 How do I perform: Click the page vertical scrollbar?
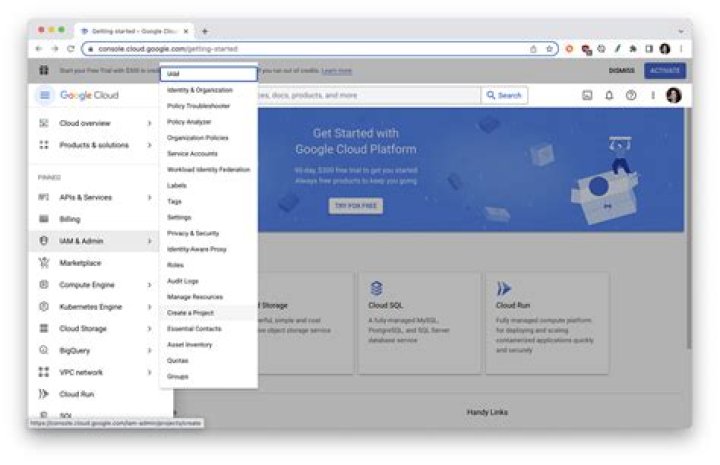[x=688, y=230]
